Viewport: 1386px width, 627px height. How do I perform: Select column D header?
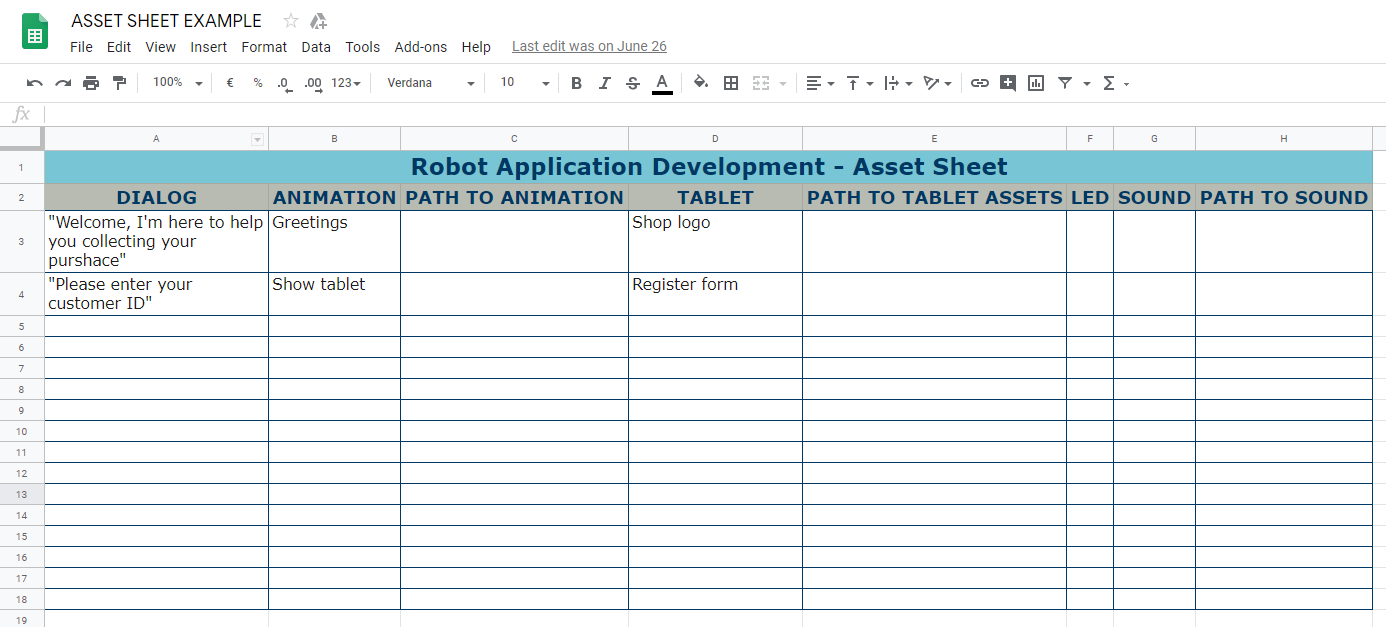[715, 139]
